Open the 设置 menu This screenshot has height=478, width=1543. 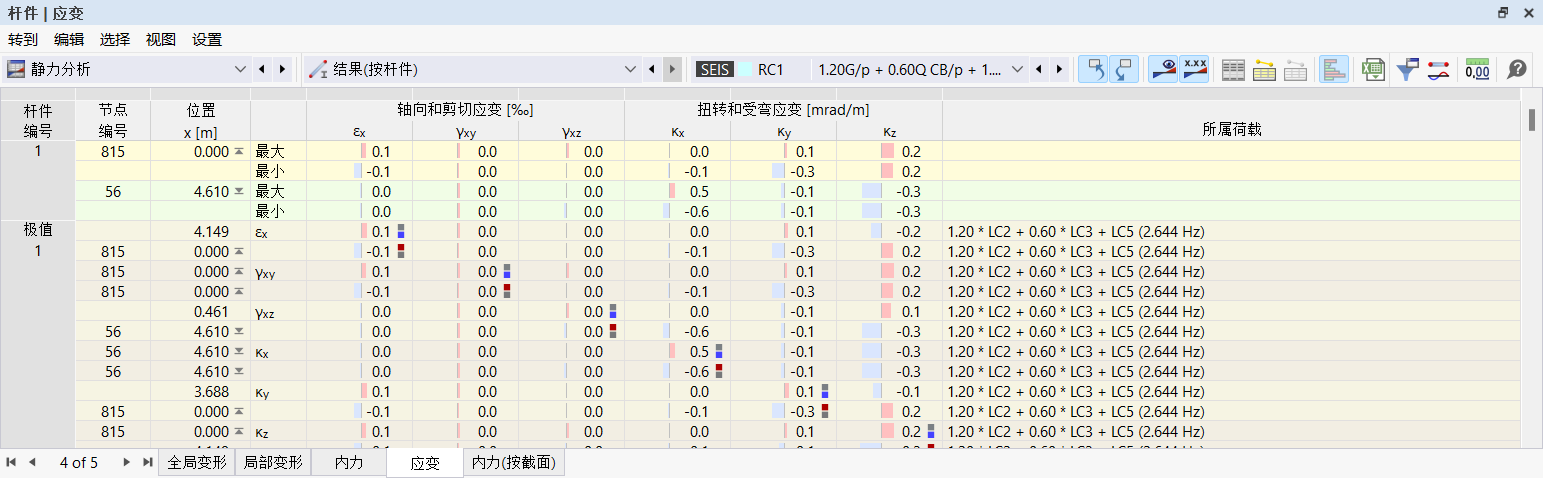point(207,40)
